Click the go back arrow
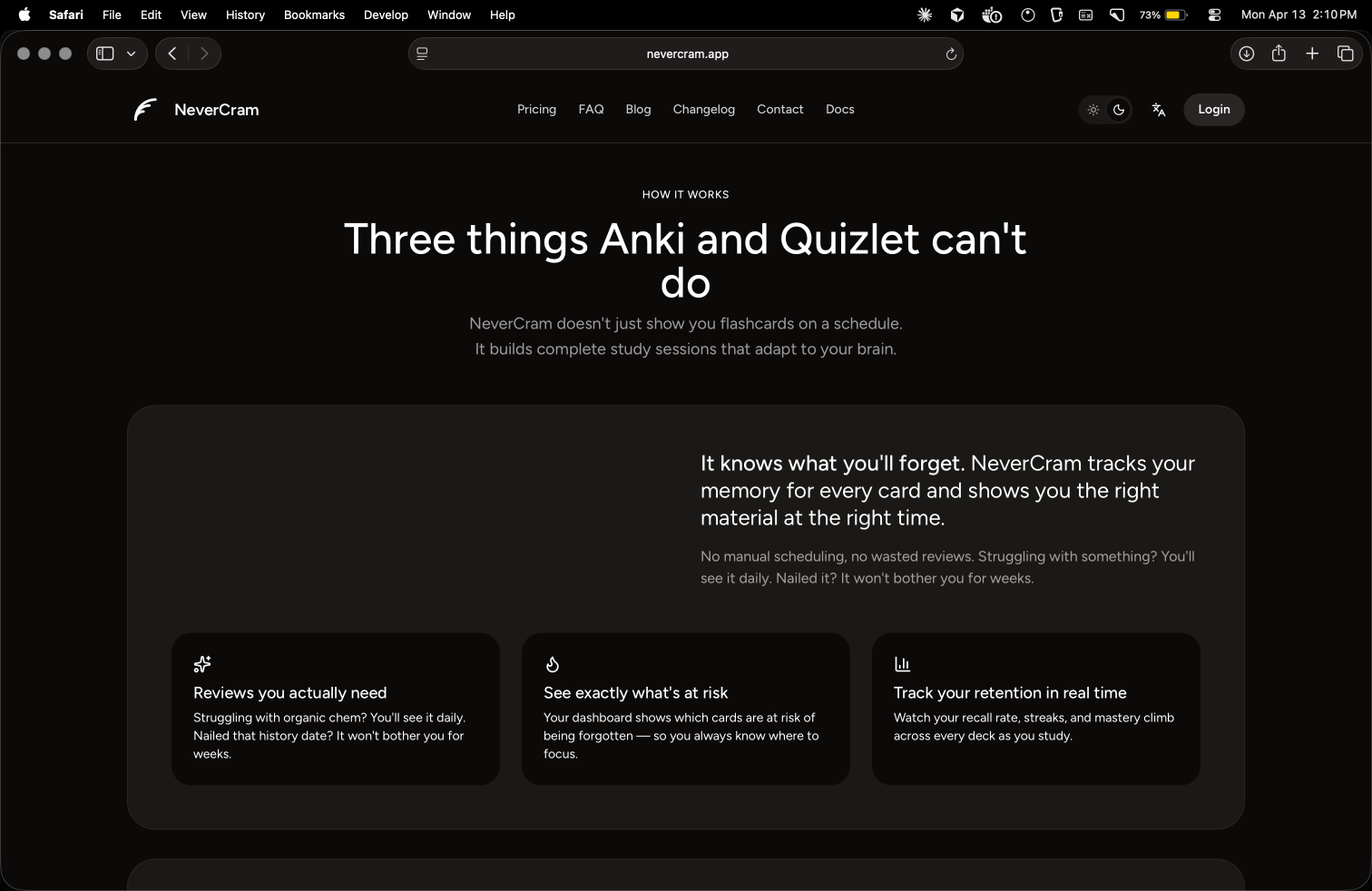This screenshot has height=891, width=1372. pos(172,54)
